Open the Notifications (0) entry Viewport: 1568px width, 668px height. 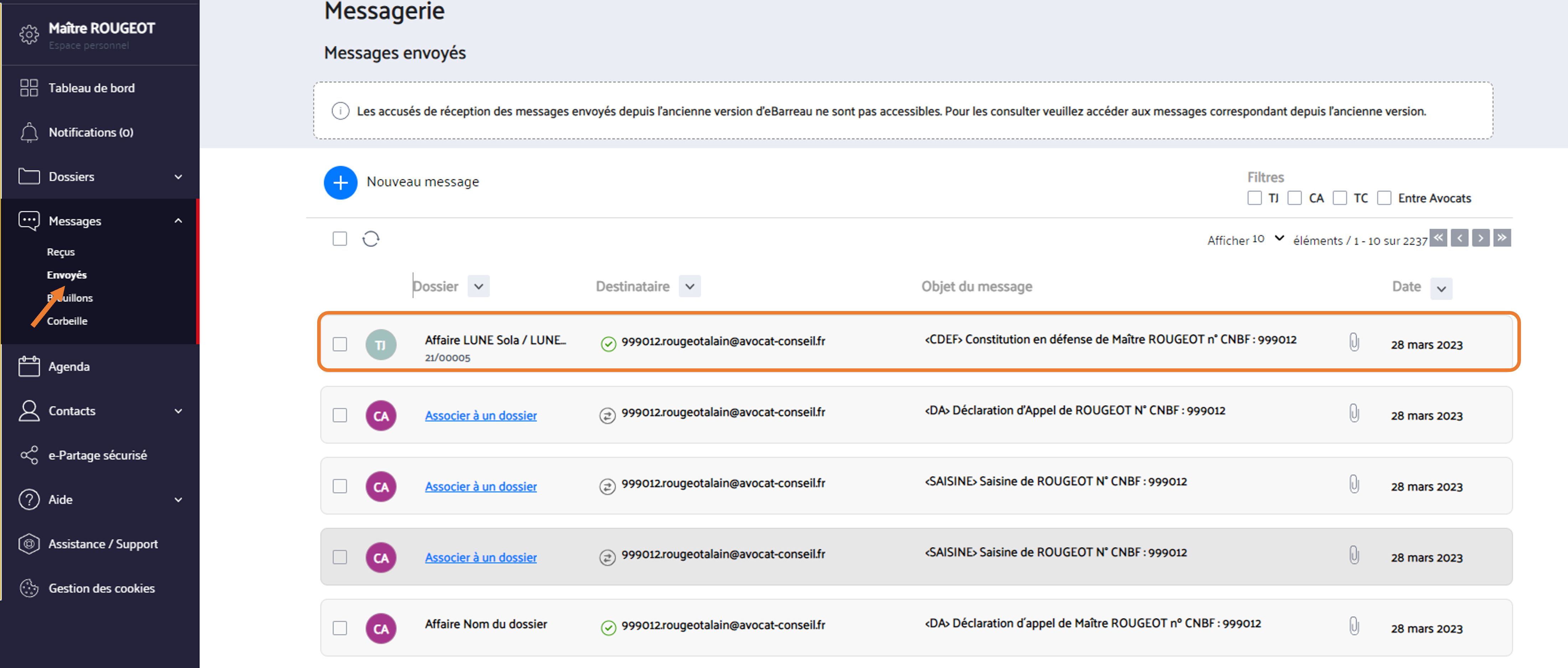[91, 133]
